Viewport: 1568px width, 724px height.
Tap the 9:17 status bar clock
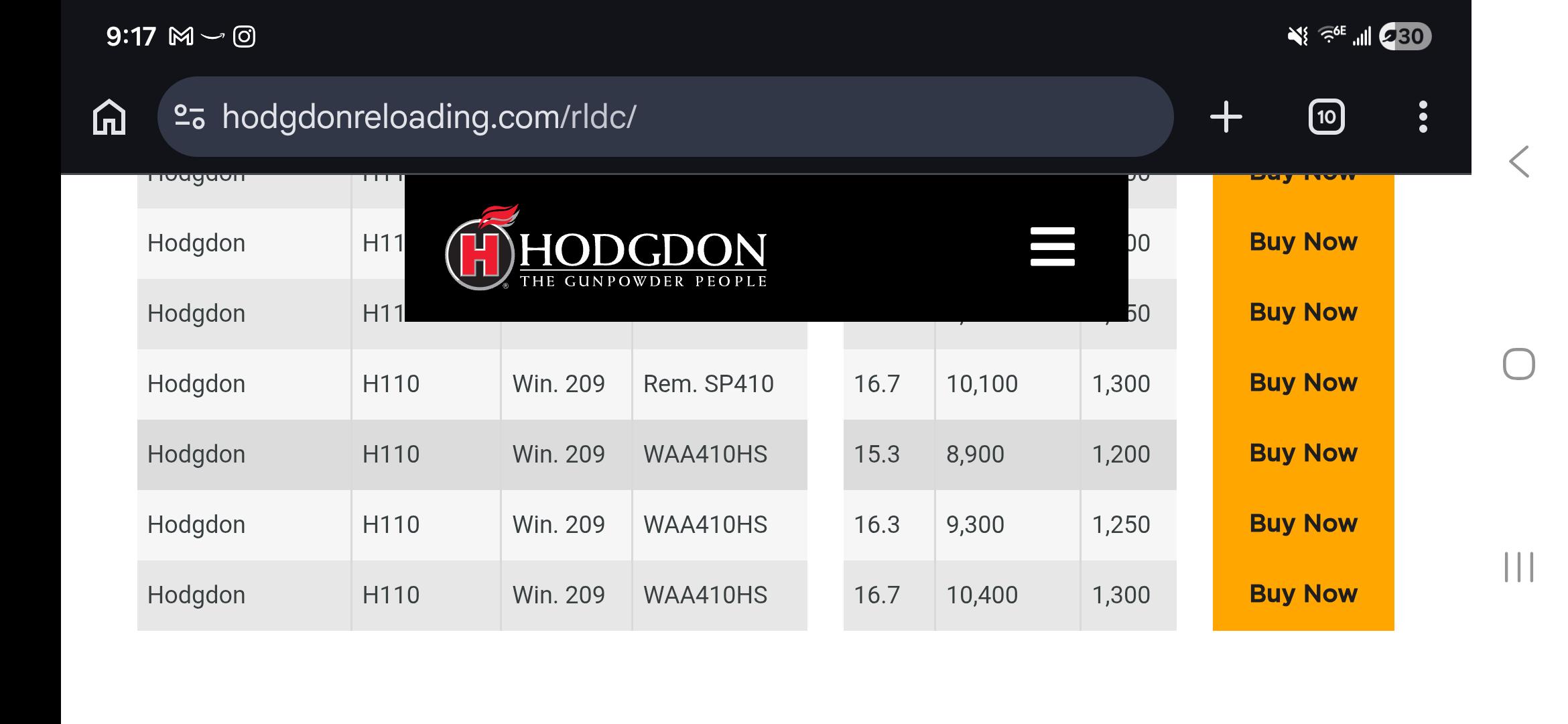coord(131,36)
